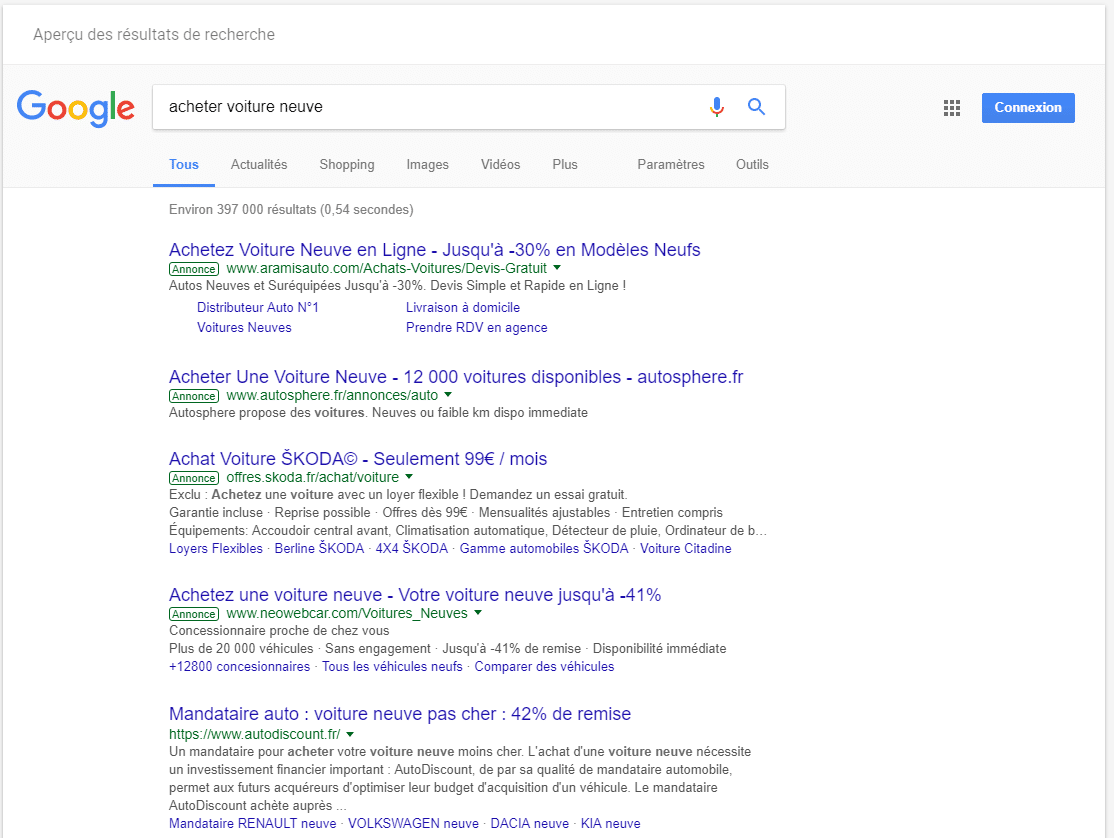Switch to the Images tab

(428, 165)
